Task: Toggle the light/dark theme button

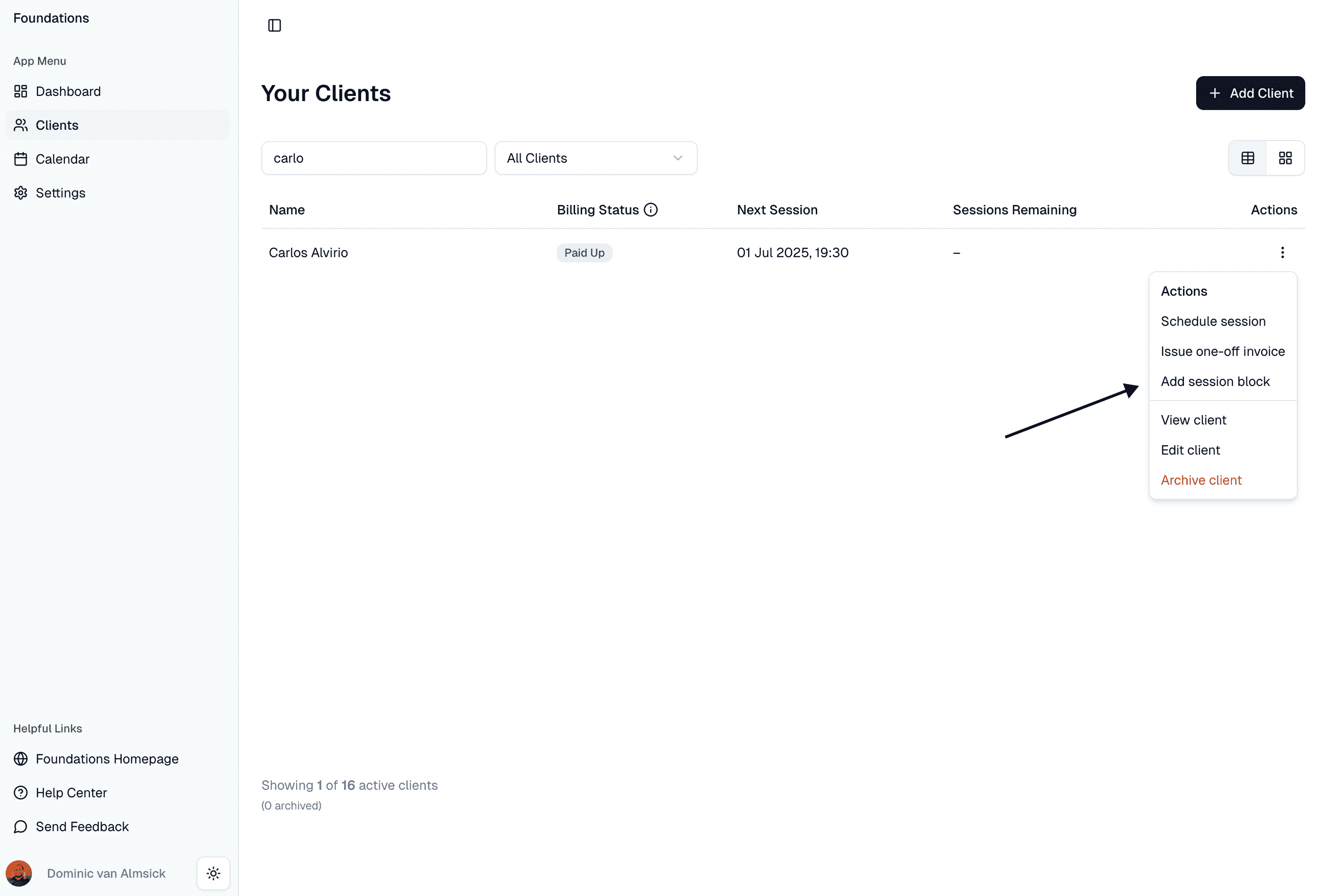Action: [213, 873]
